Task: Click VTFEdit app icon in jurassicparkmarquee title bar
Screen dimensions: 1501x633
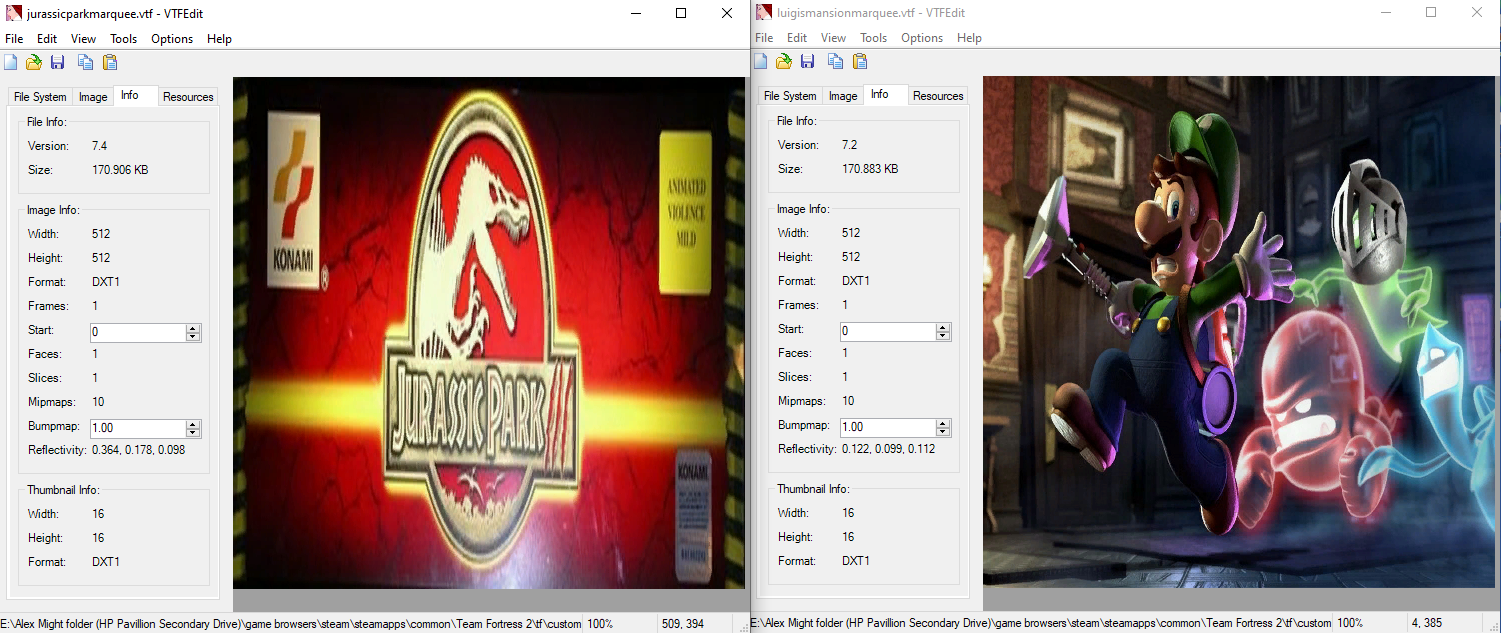Action: [13, 13]
